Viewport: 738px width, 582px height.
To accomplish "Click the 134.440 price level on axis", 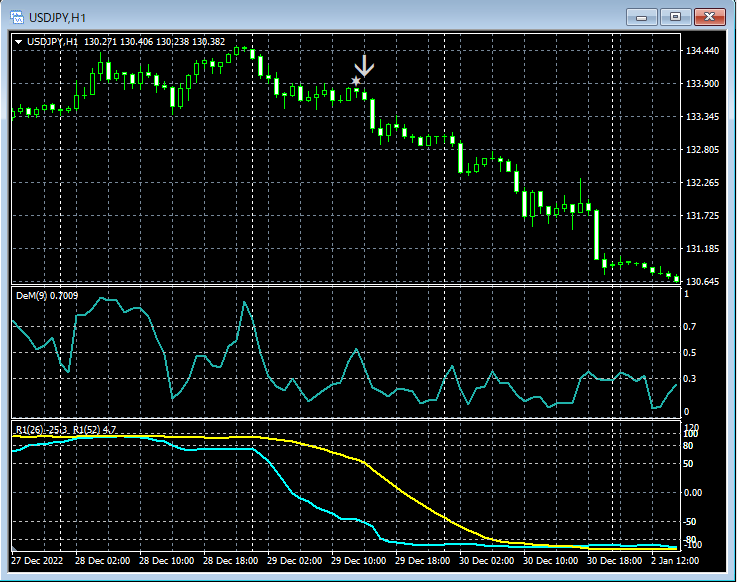I will coord(704,51).
